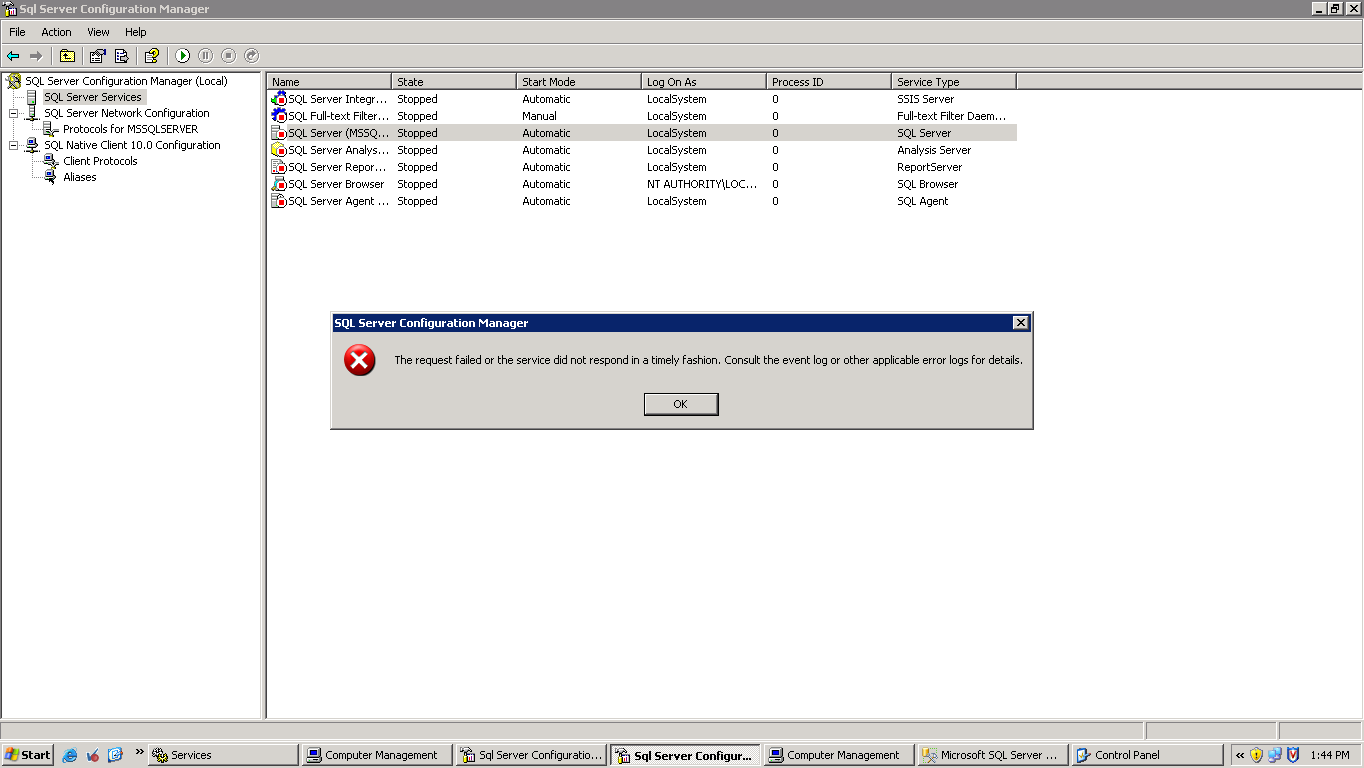
Task: Click the 'SQL Agent' service type cell
Action: click(x=922, y=201)
